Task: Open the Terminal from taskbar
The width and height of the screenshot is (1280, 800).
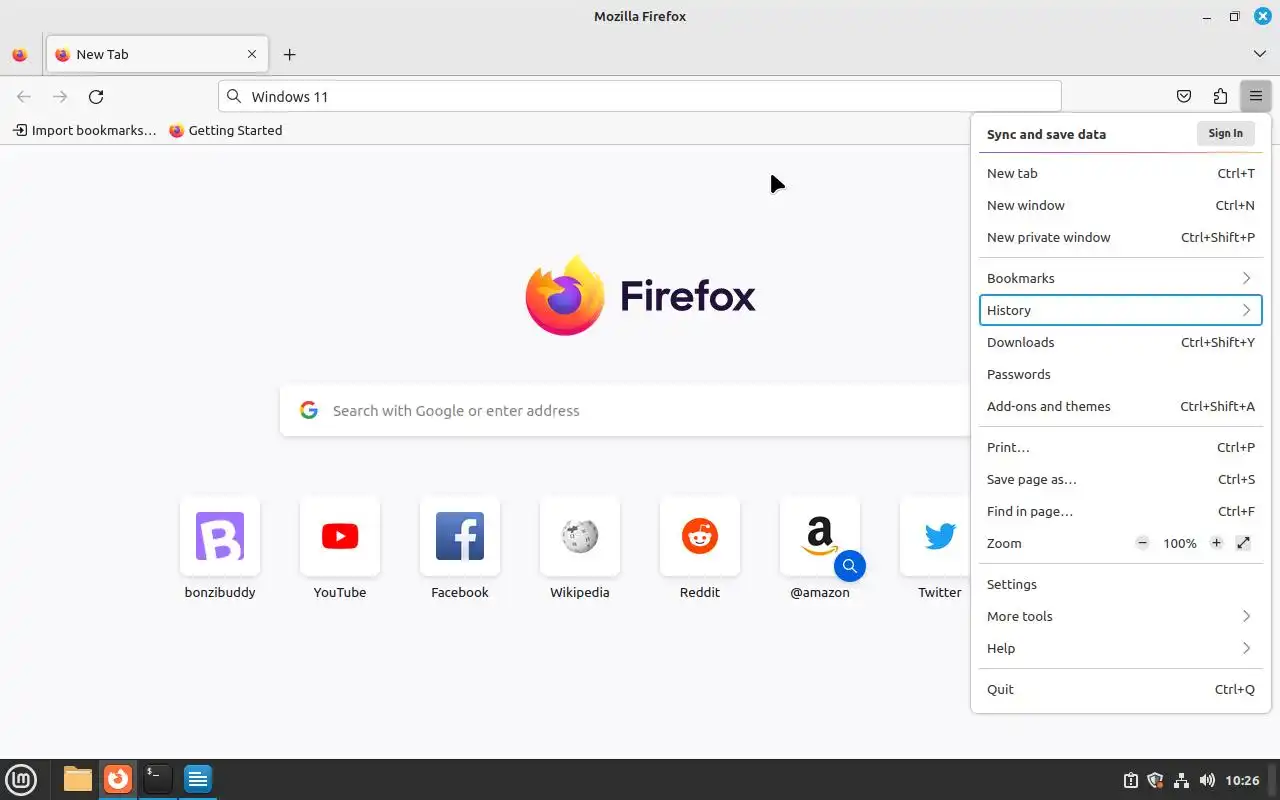Action: (158, 779)
